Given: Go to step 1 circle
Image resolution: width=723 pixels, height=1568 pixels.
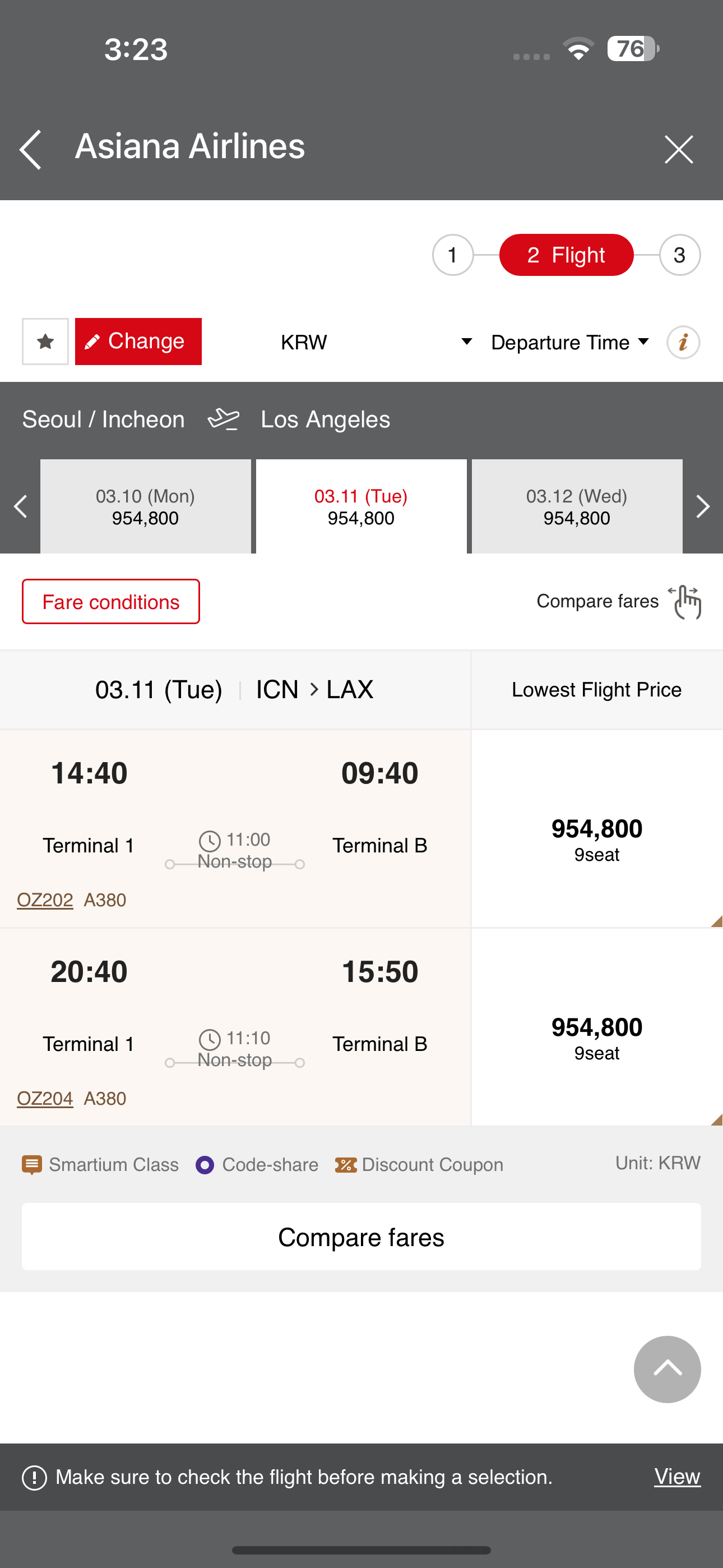Looking at the screenshot, I should 453,255.
